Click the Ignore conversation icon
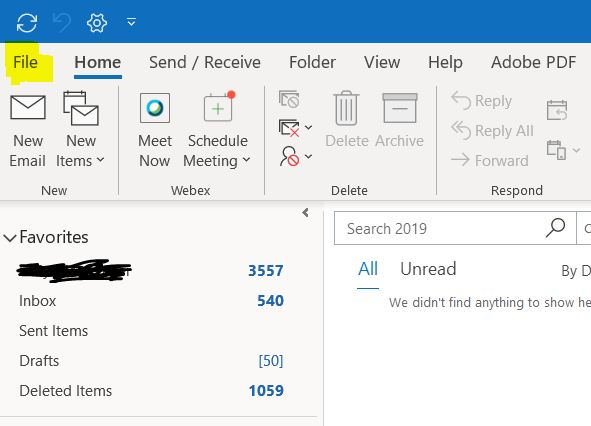591x426 pixels. click(289, 100)
